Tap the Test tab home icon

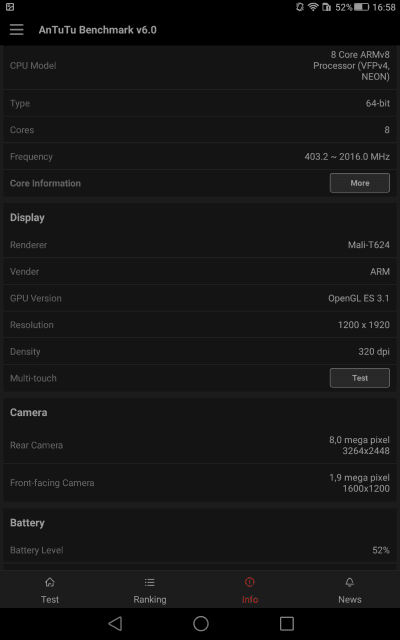click(x=50, y=582)
